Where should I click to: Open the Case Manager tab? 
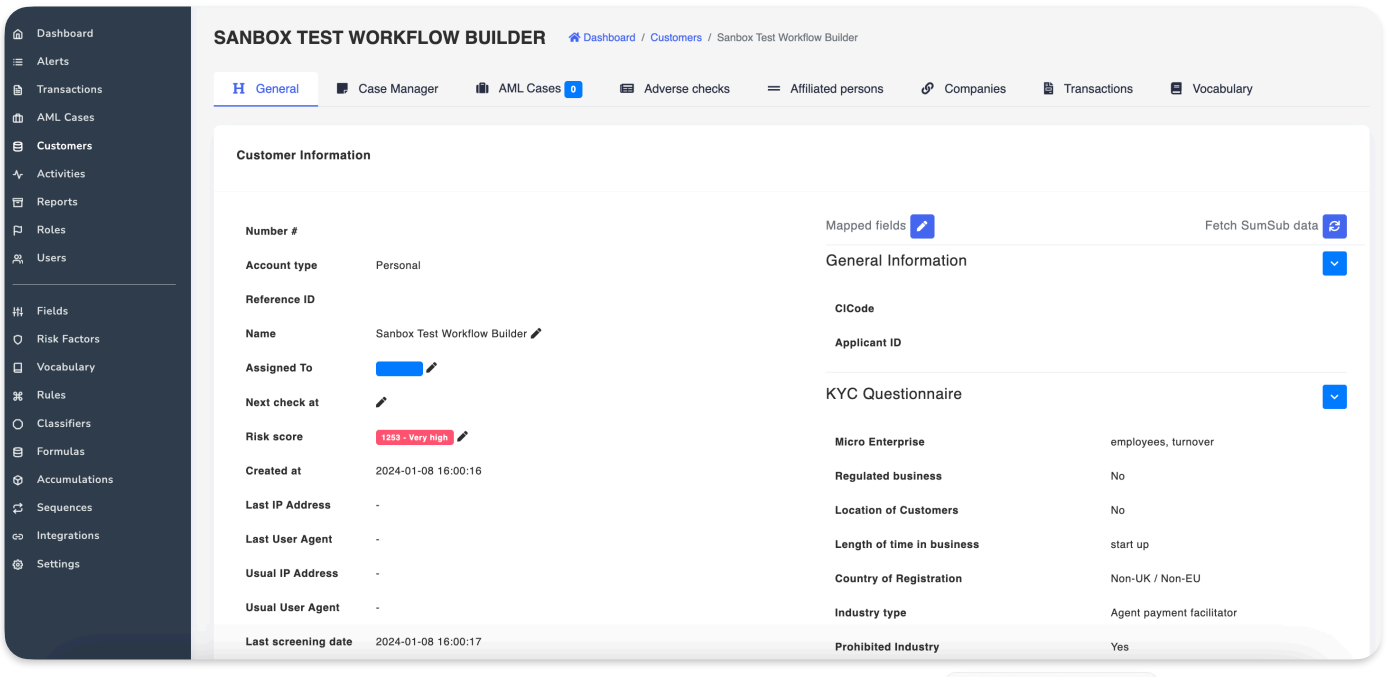(x=387, y=89)
